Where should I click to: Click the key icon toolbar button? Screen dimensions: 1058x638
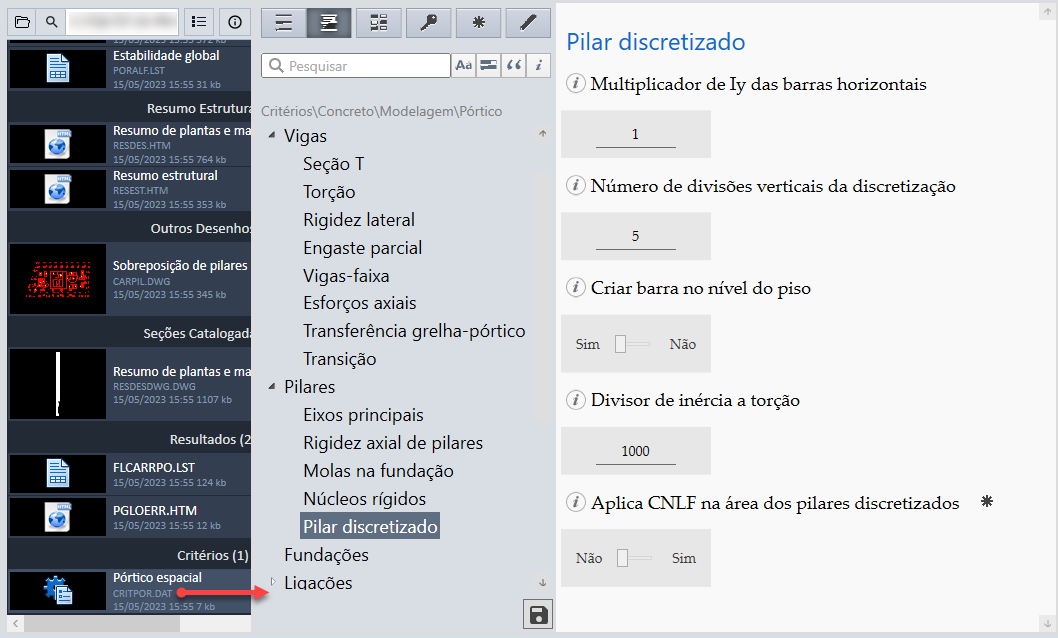pyautogui.click(x=428, y=22)
